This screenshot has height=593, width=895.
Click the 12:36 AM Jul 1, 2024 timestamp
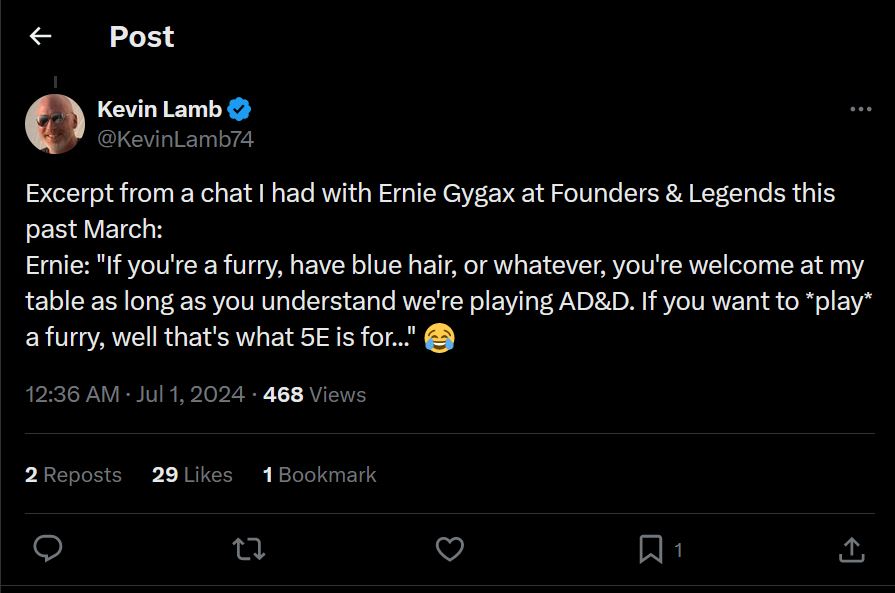pos(135,395)
